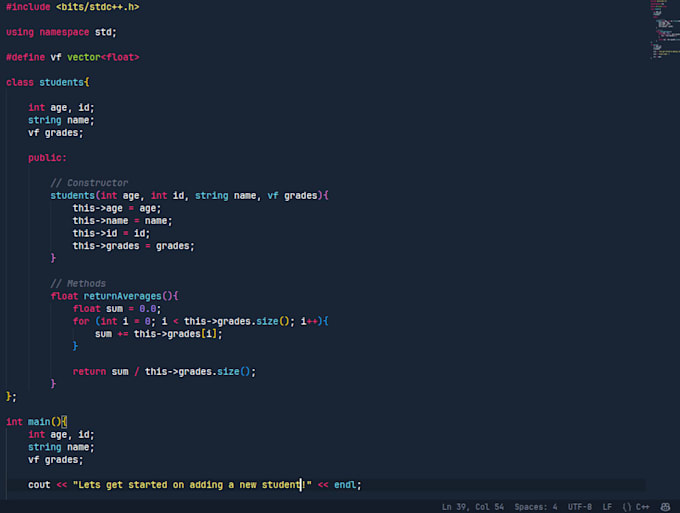Click the sum += this->grades[i]; line

click(159, 334)
